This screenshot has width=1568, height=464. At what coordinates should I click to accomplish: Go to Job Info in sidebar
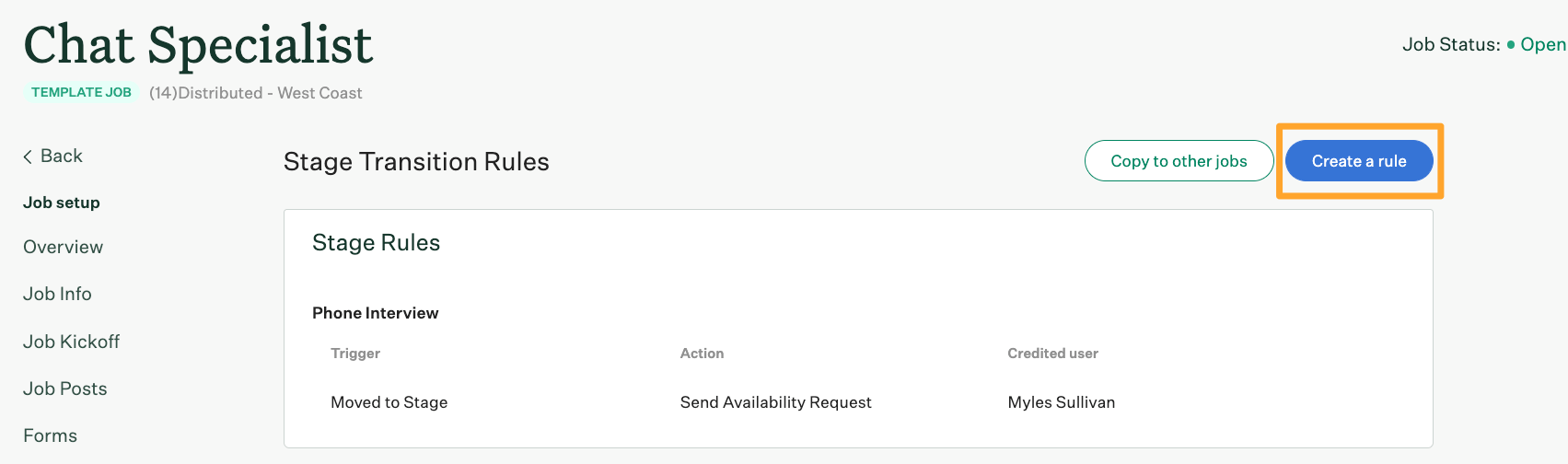tap(57, 294)
